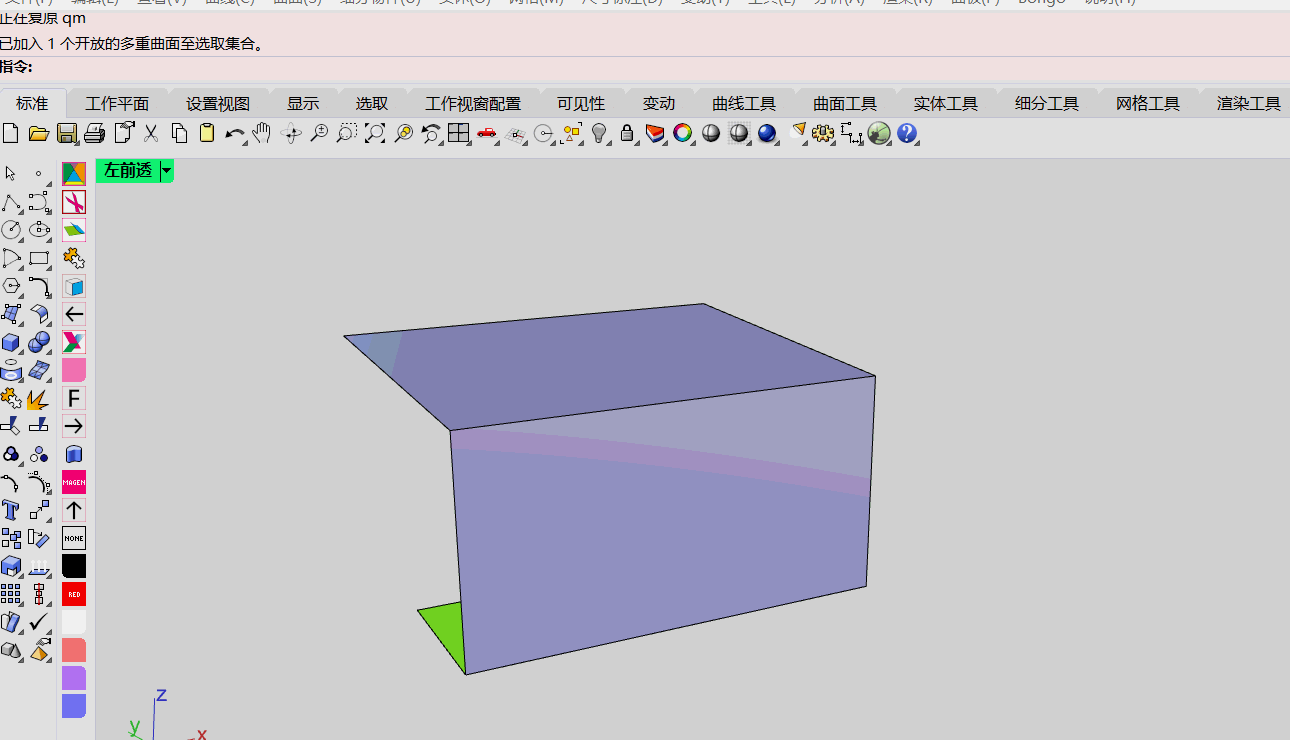Open the viewport dropdown next to 左前透
This screenshot has height=740, width=1290.
[x=166, y=171]
